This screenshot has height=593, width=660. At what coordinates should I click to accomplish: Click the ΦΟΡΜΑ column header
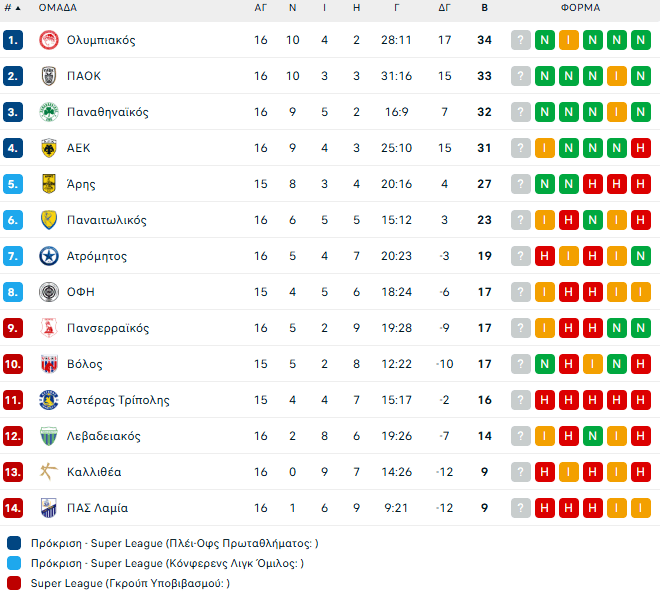pyautogui.click(x=580, y=8)
